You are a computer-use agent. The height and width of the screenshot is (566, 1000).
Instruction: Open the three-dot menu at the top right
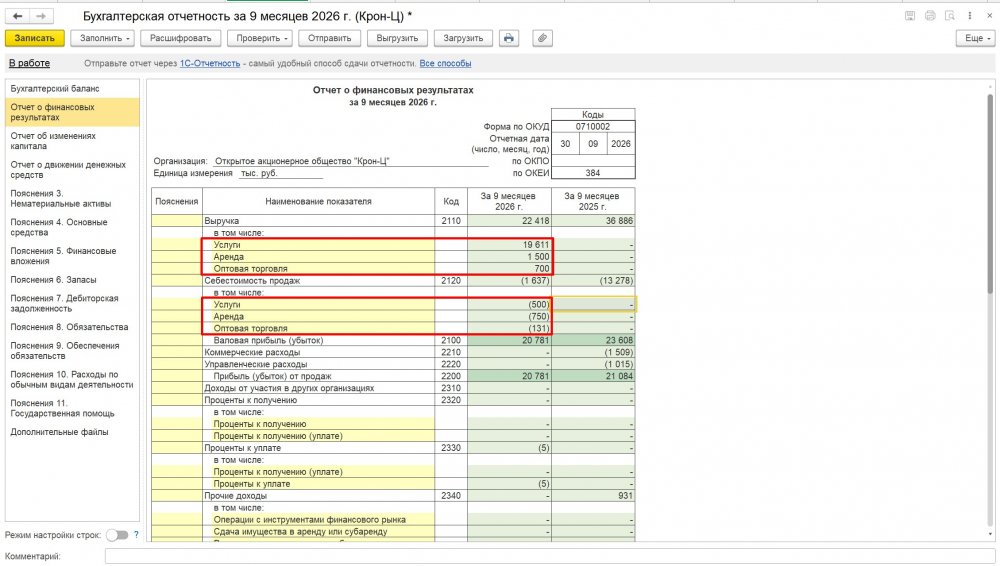click(x=969, y=16)
